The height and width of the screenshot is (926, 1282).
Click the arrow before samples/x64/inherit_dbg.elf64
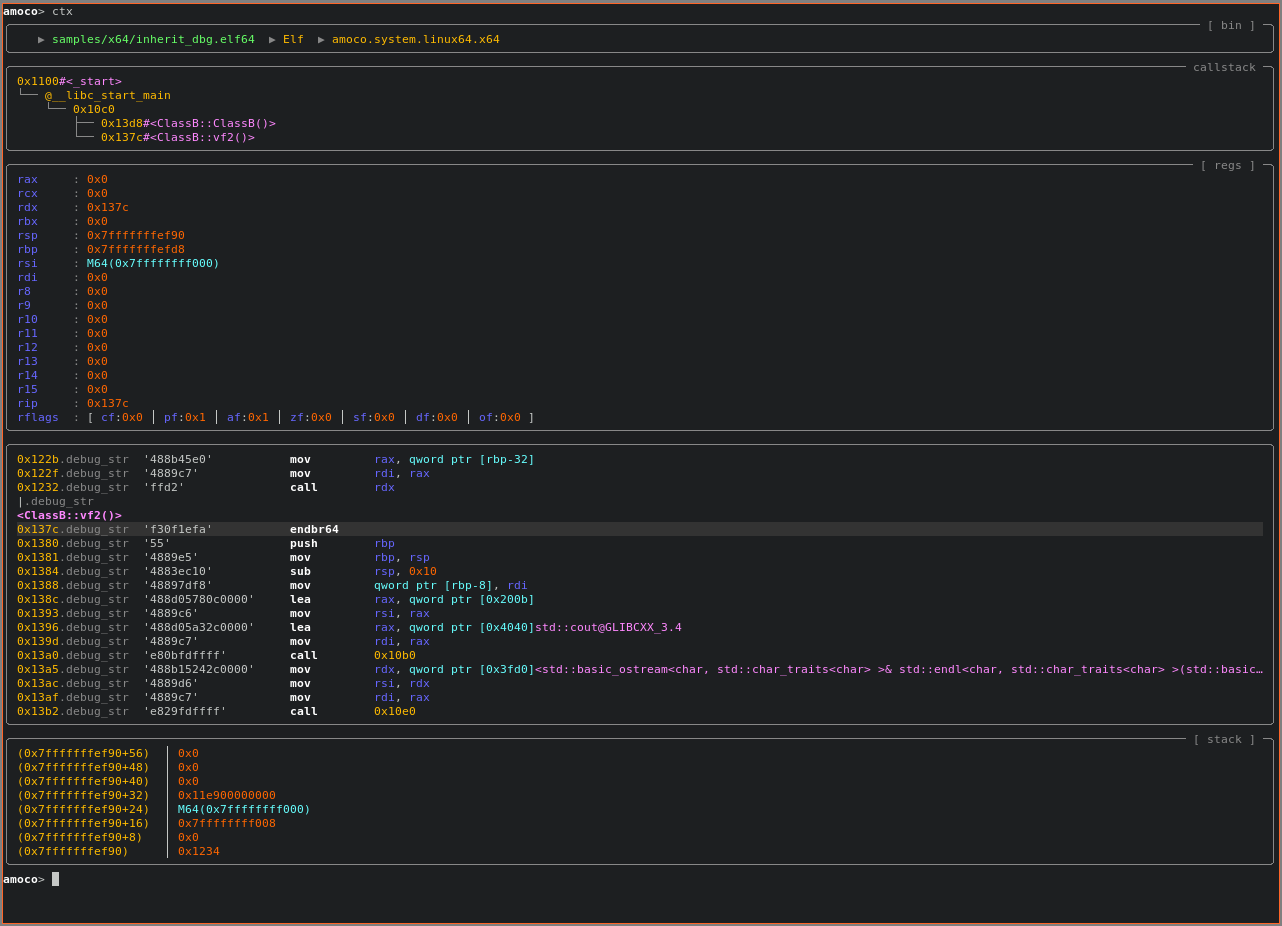(41, 40)
